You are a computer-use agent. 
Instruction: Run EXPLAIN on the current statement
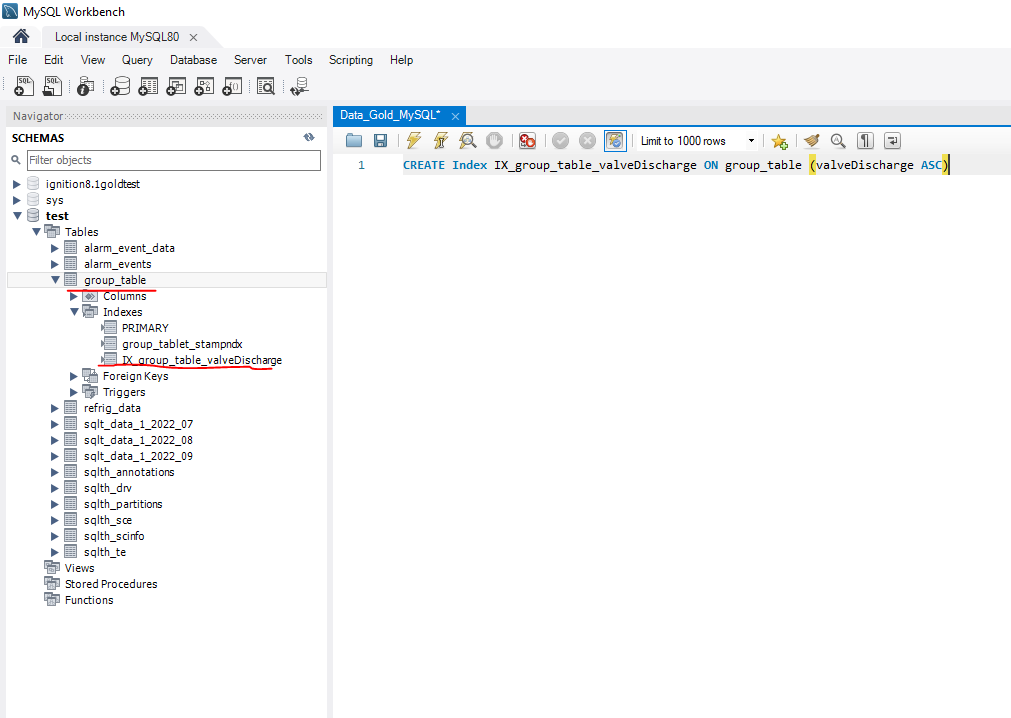[467, 141]
